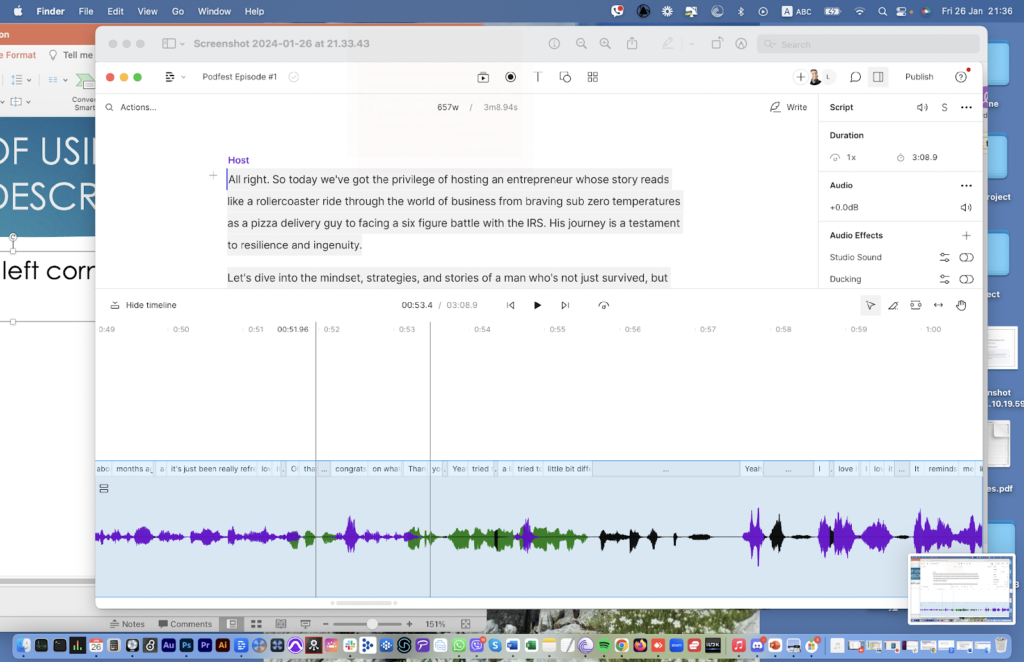1024x662 pixels.
Task: Click the PowerPoint zoom slider at bottom
Action: point(371,624)
